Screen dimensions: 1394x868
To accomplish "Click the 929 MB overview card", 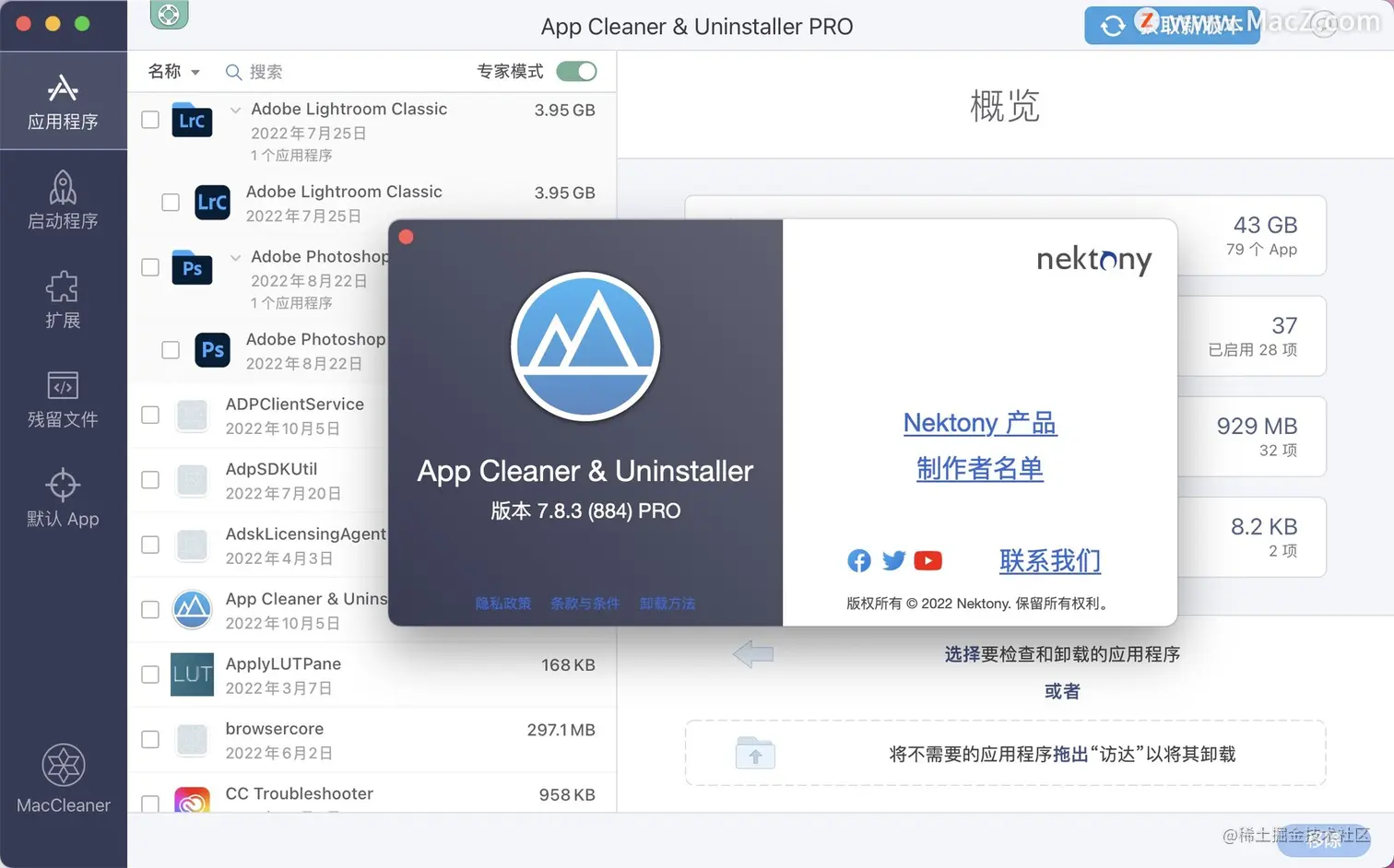I will click(1252, 436).
